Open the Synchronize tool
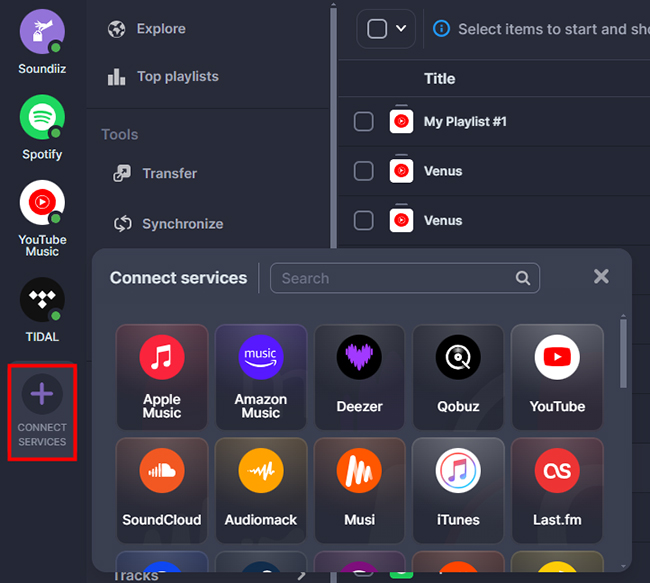650x583 pixels. click(x=168, y=224)
